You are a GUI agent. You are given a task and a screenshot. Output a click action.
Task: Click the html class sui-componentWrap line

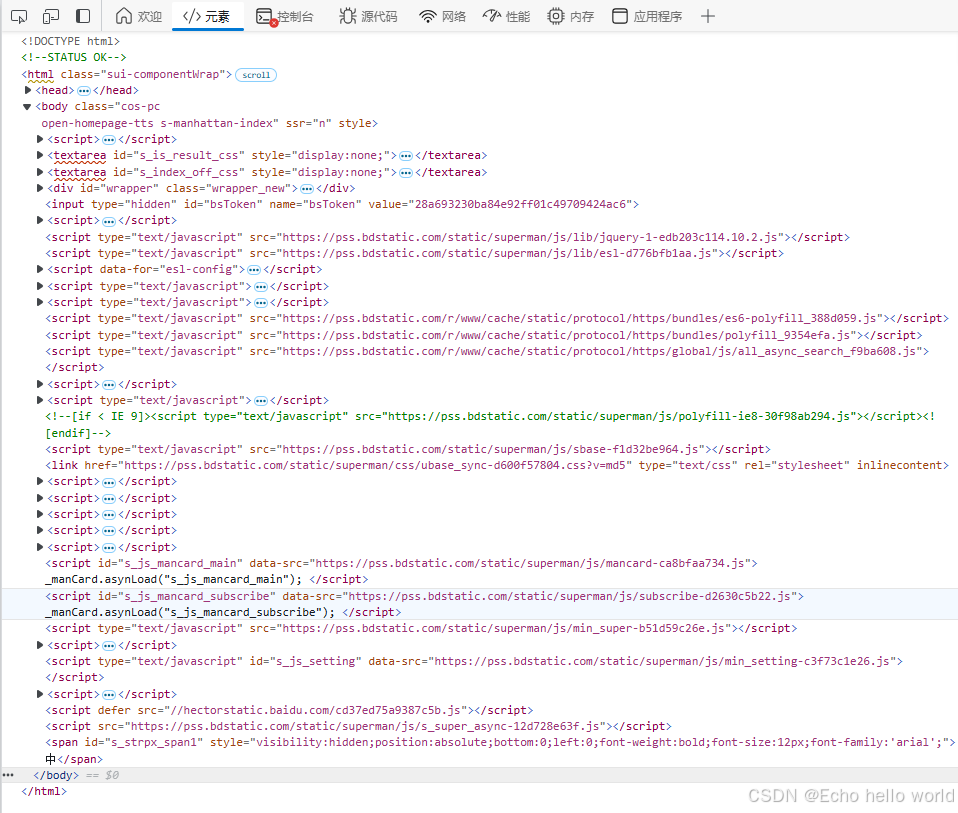pyautogui.click(x=126, y=75)
